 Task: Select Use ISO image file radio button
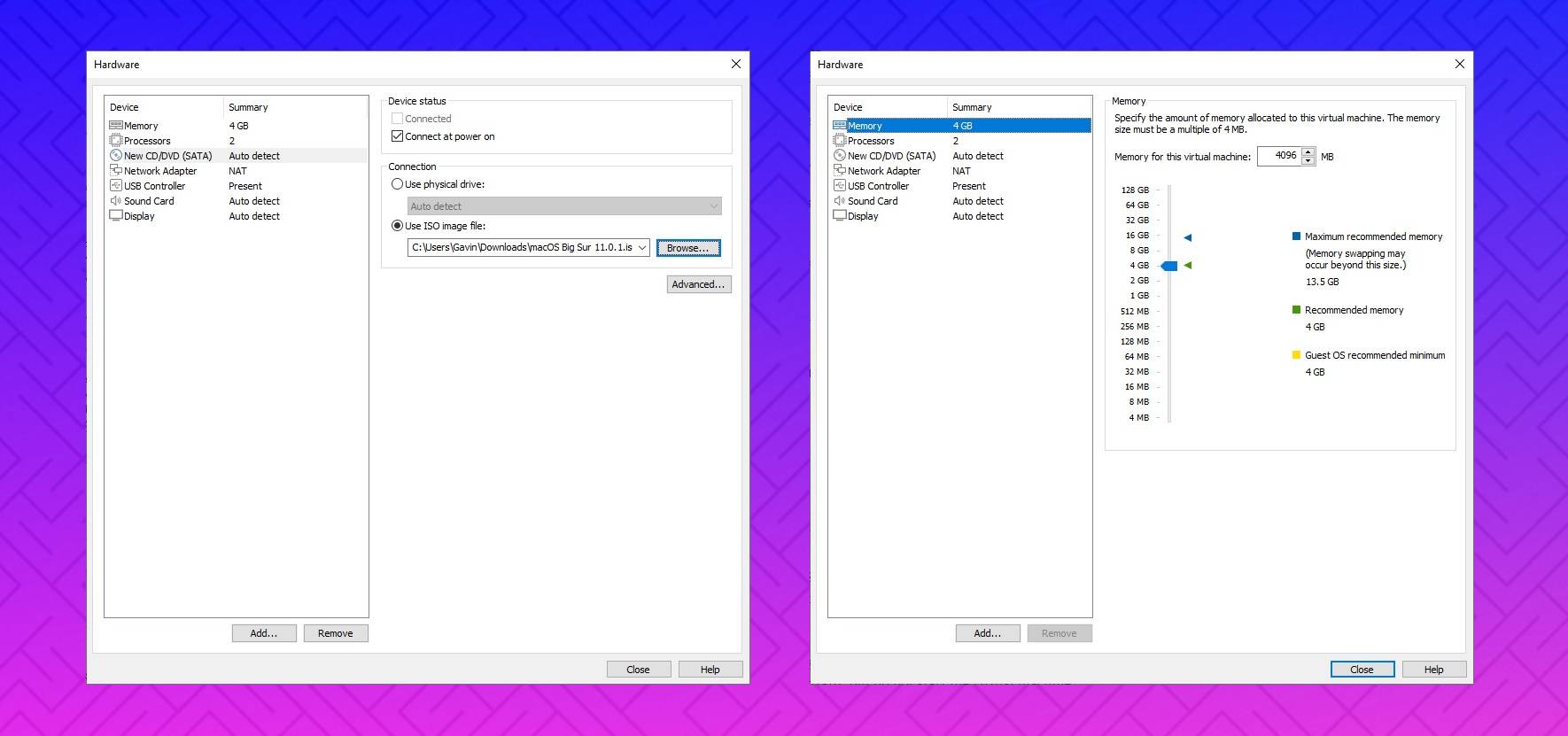(397, 226)
